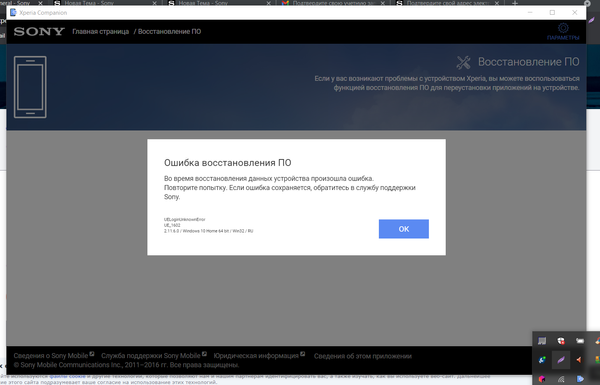Click the blue tag-shaped tray icon

coord(580,379)
